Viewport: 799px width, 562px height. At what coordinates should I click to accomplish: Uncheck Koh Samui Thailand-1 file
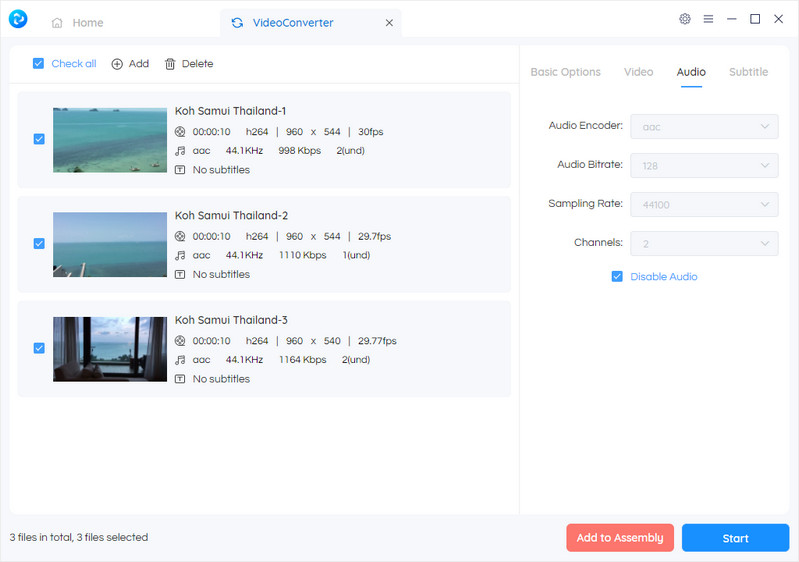pos(39,139)
